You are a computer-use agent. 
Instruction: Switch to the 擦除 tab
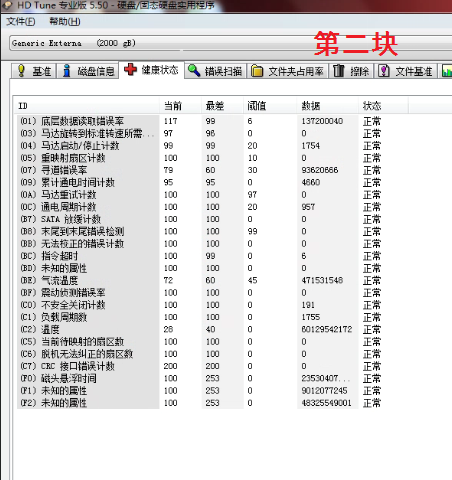(x=352, y=71)
